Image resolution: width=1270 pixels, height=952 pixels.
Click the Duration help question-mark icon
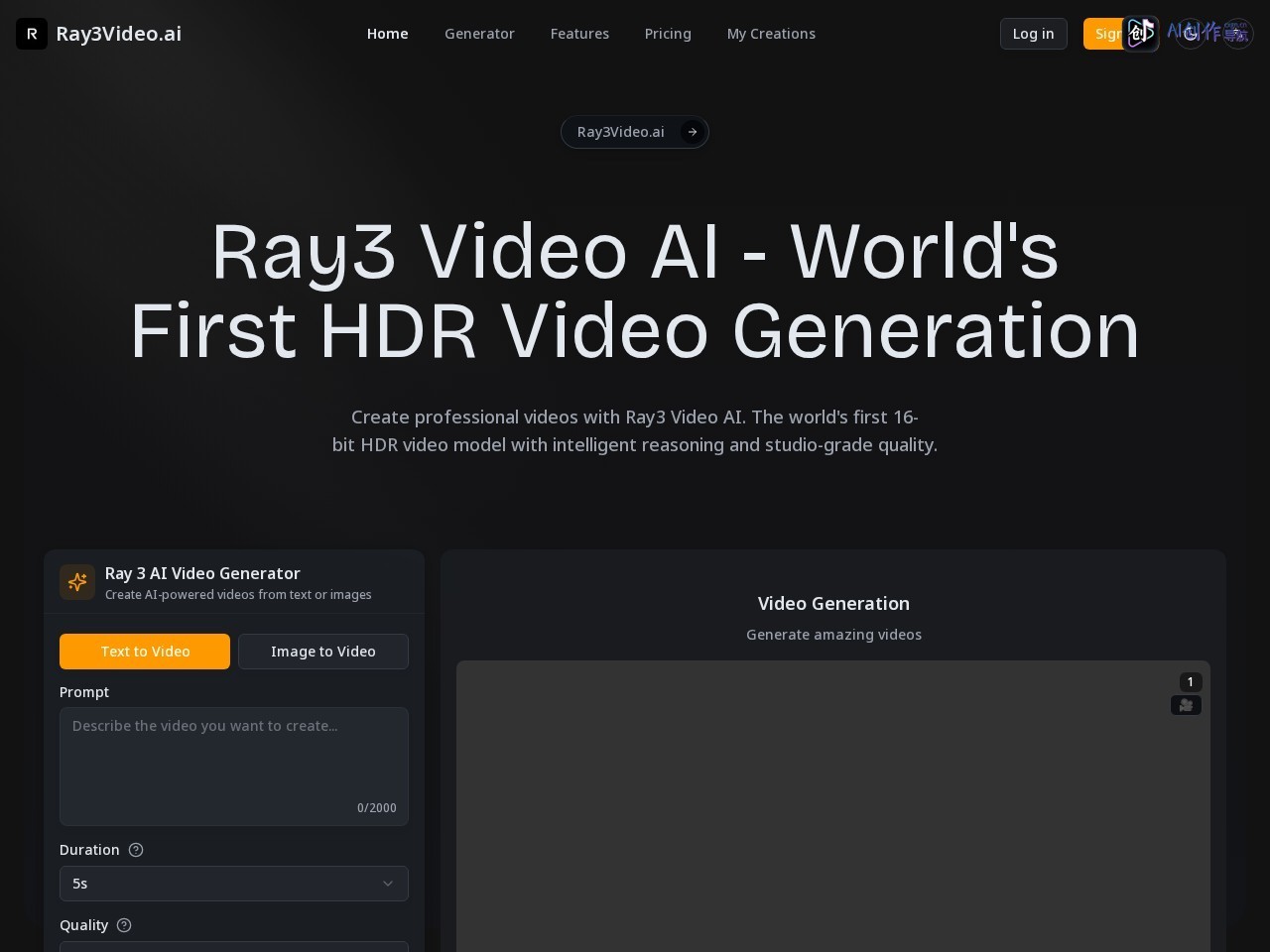click(x=137, y=850)
